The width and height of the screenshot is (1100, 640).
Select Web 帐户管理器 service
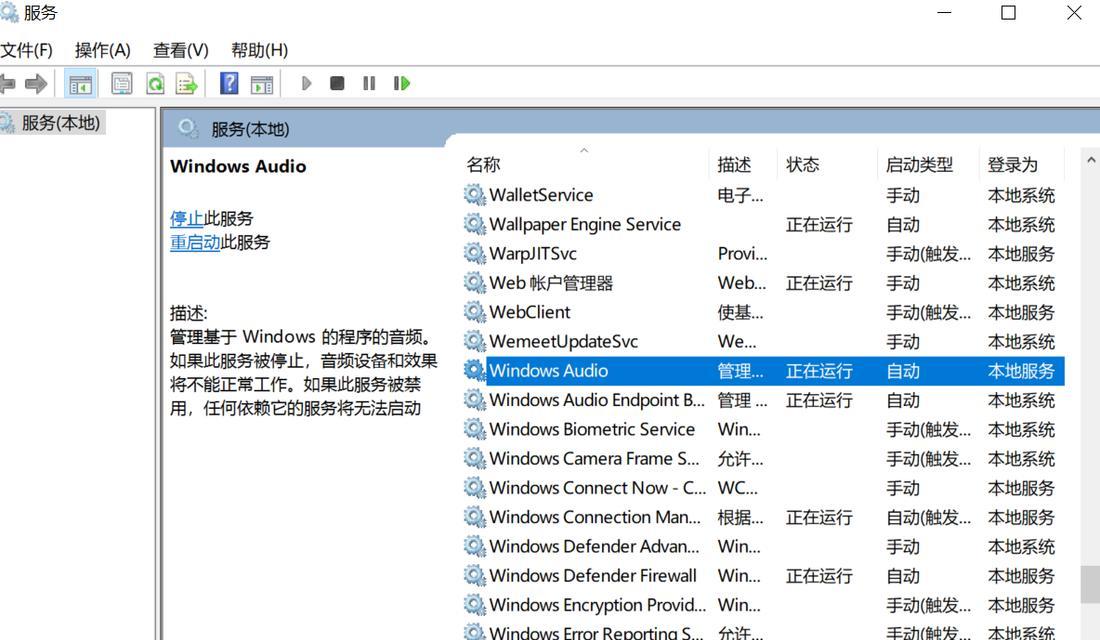pyautogui.click(x=551, y=283)
